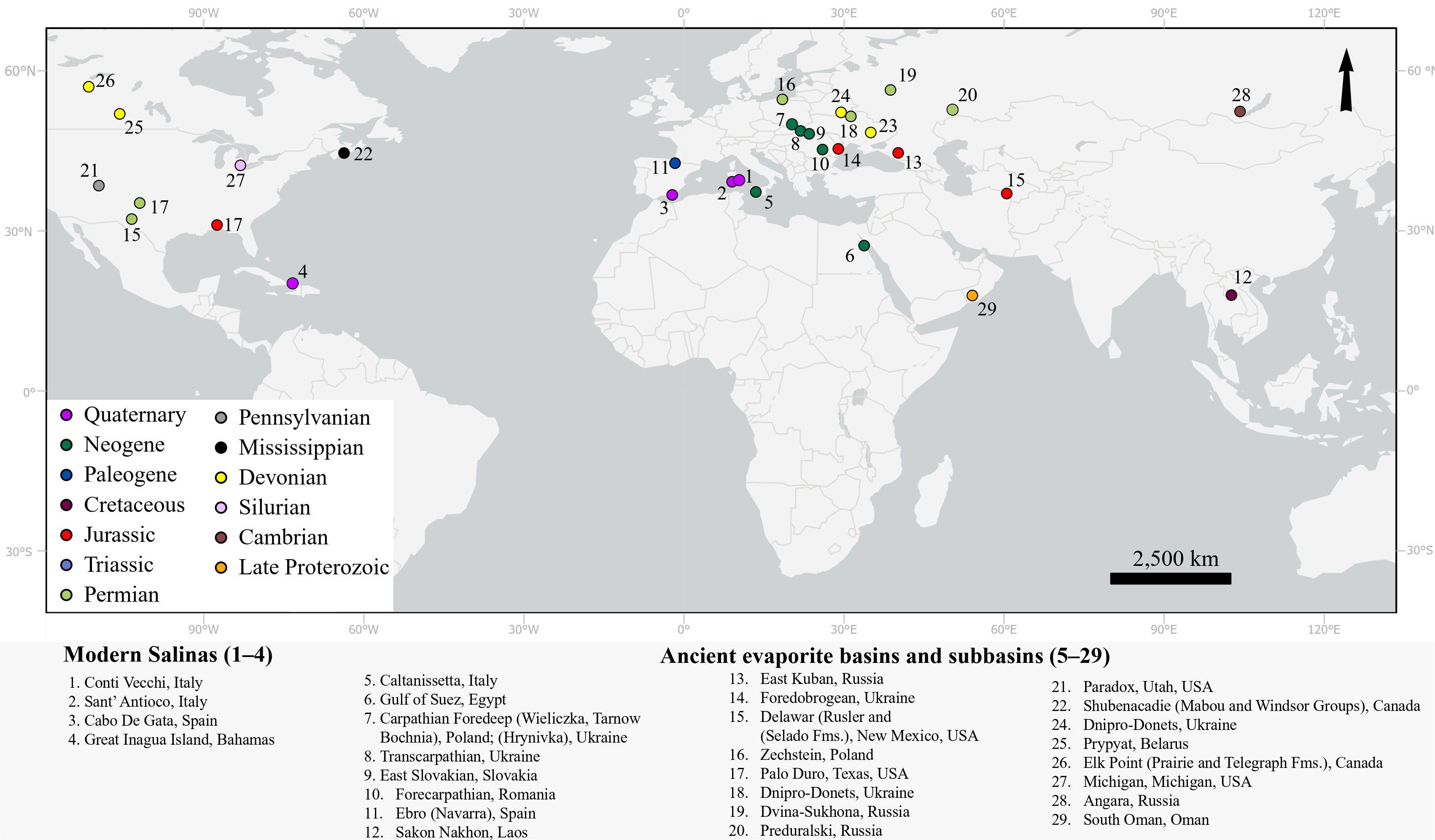
Task: Click the black marker labeled 22
Action: 344,153
